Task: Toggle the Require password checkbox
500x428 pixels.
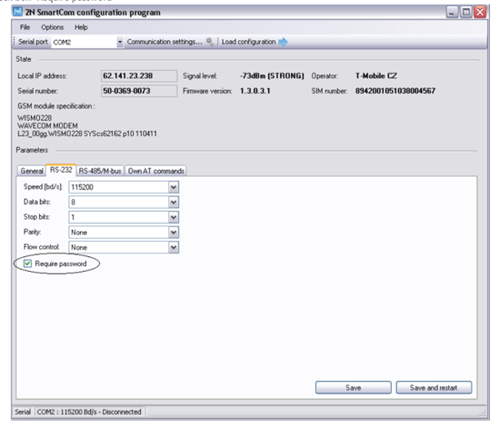Action: pyautogui.click(x=28, y=264)
